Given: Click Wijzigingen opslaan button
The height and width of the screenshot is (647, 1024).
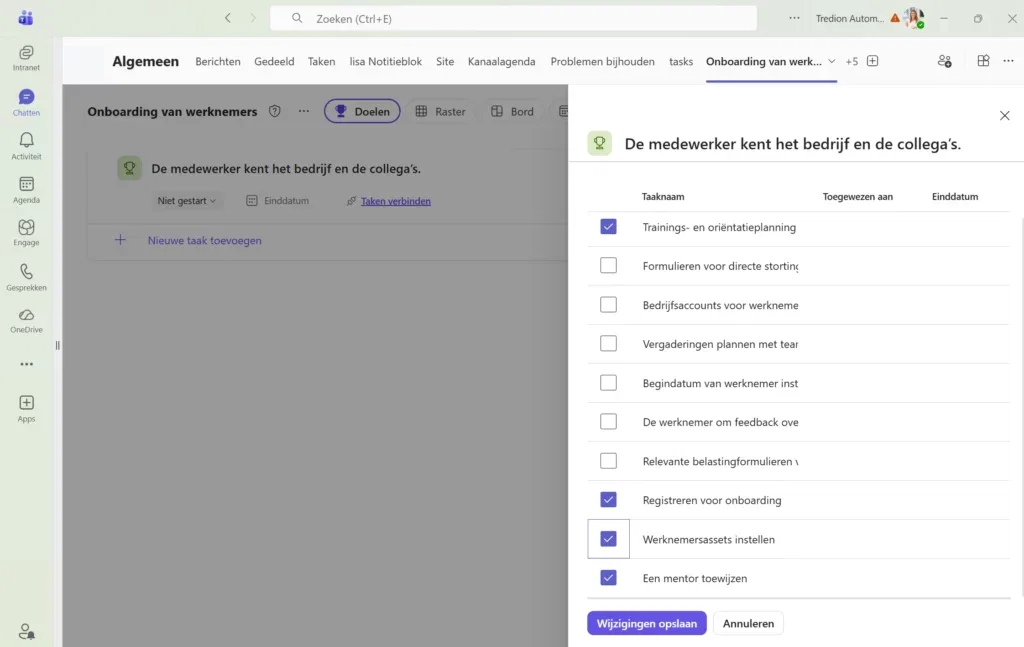Looking at the screenshot, I should (647, 623).
